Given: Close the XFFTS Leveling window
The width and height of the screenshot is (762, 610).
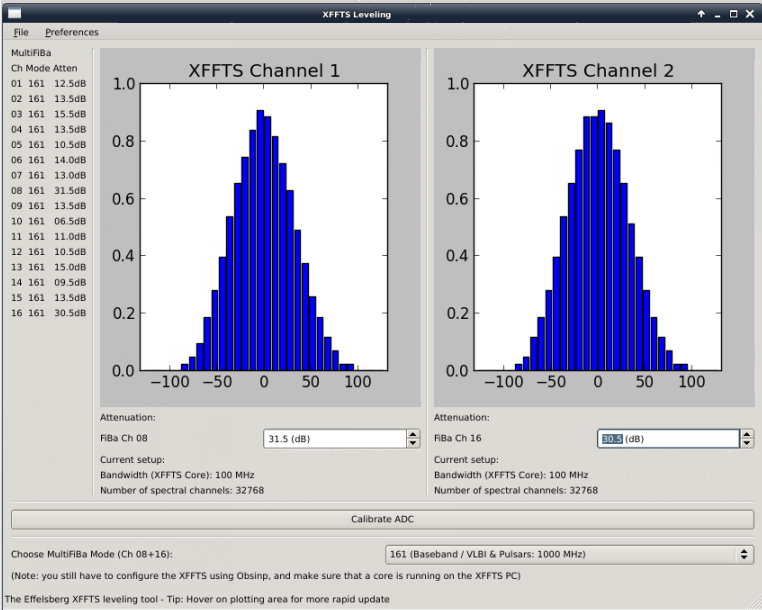Looking at the screenshot, I should click(x=750, y=14).
